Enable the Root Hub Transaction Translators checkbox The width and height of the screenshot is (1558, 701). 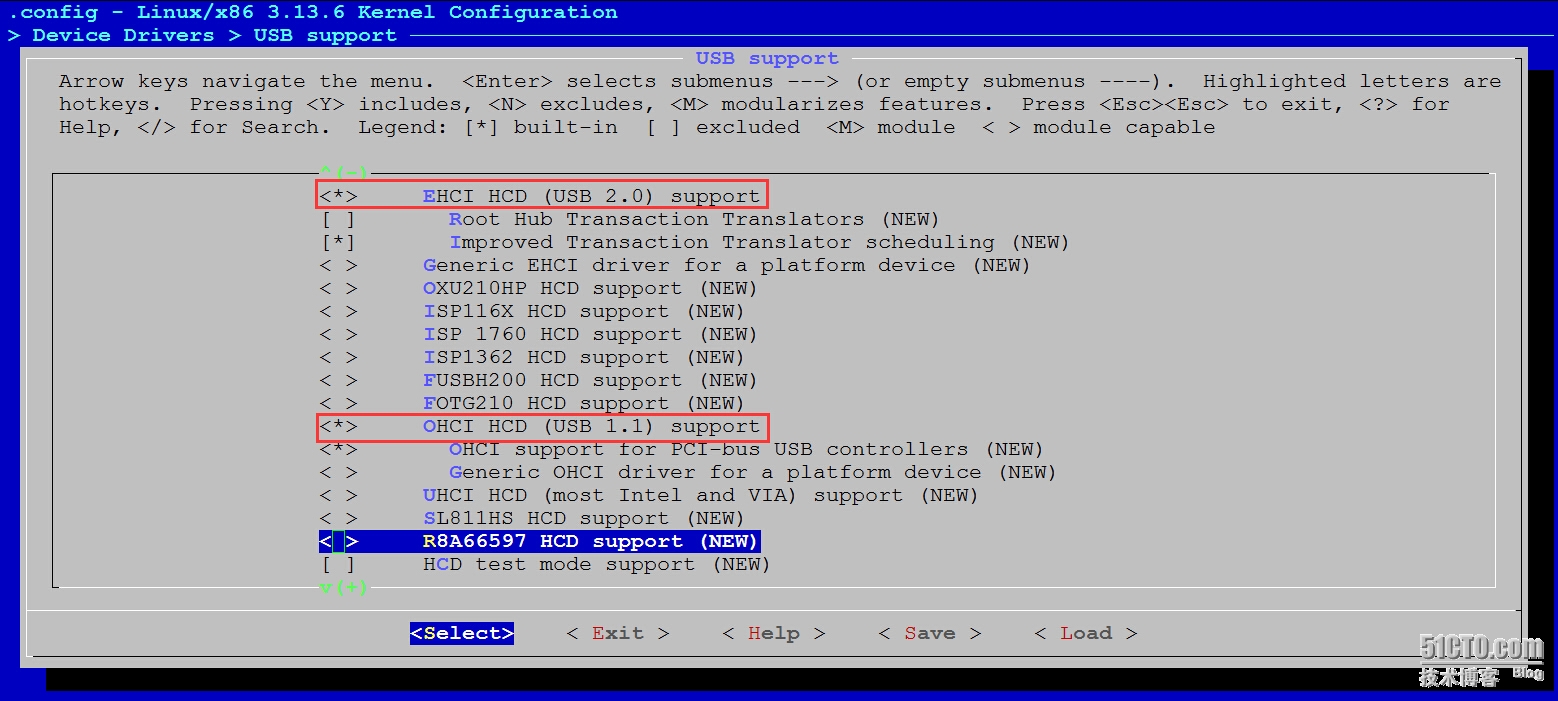tap(339, 219)
